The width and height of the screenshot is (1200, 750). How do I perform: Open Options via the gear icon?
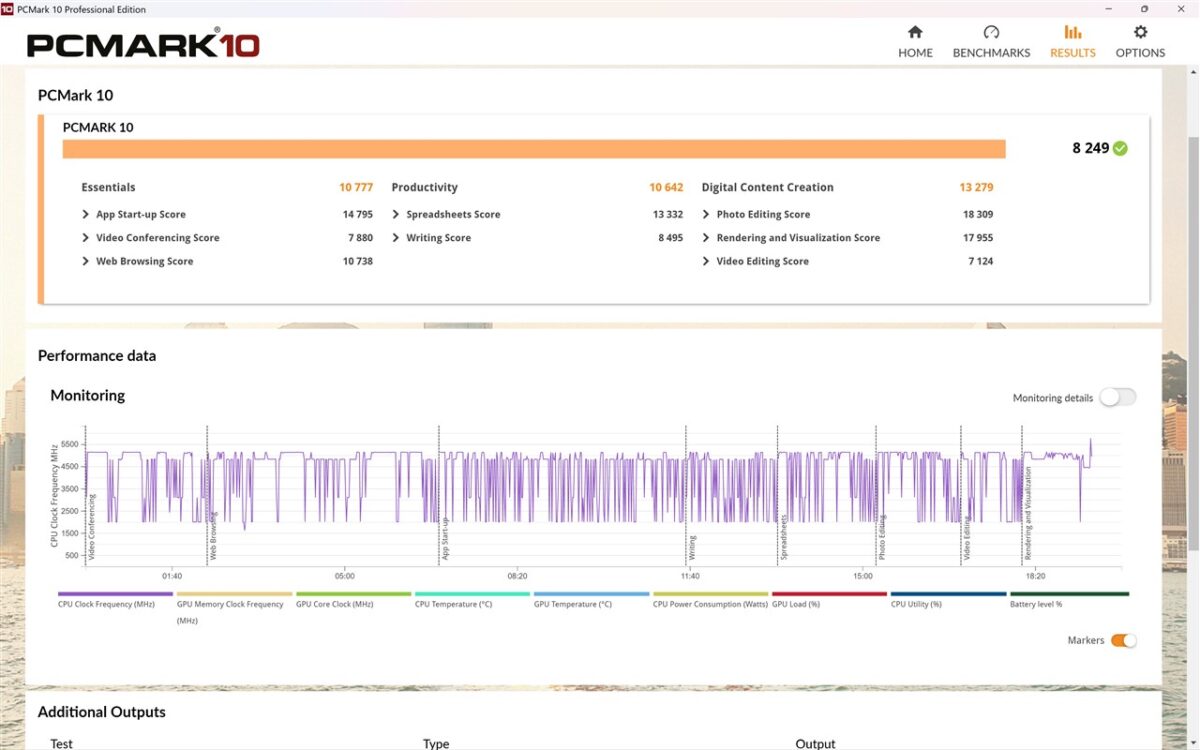point(1140,32)
